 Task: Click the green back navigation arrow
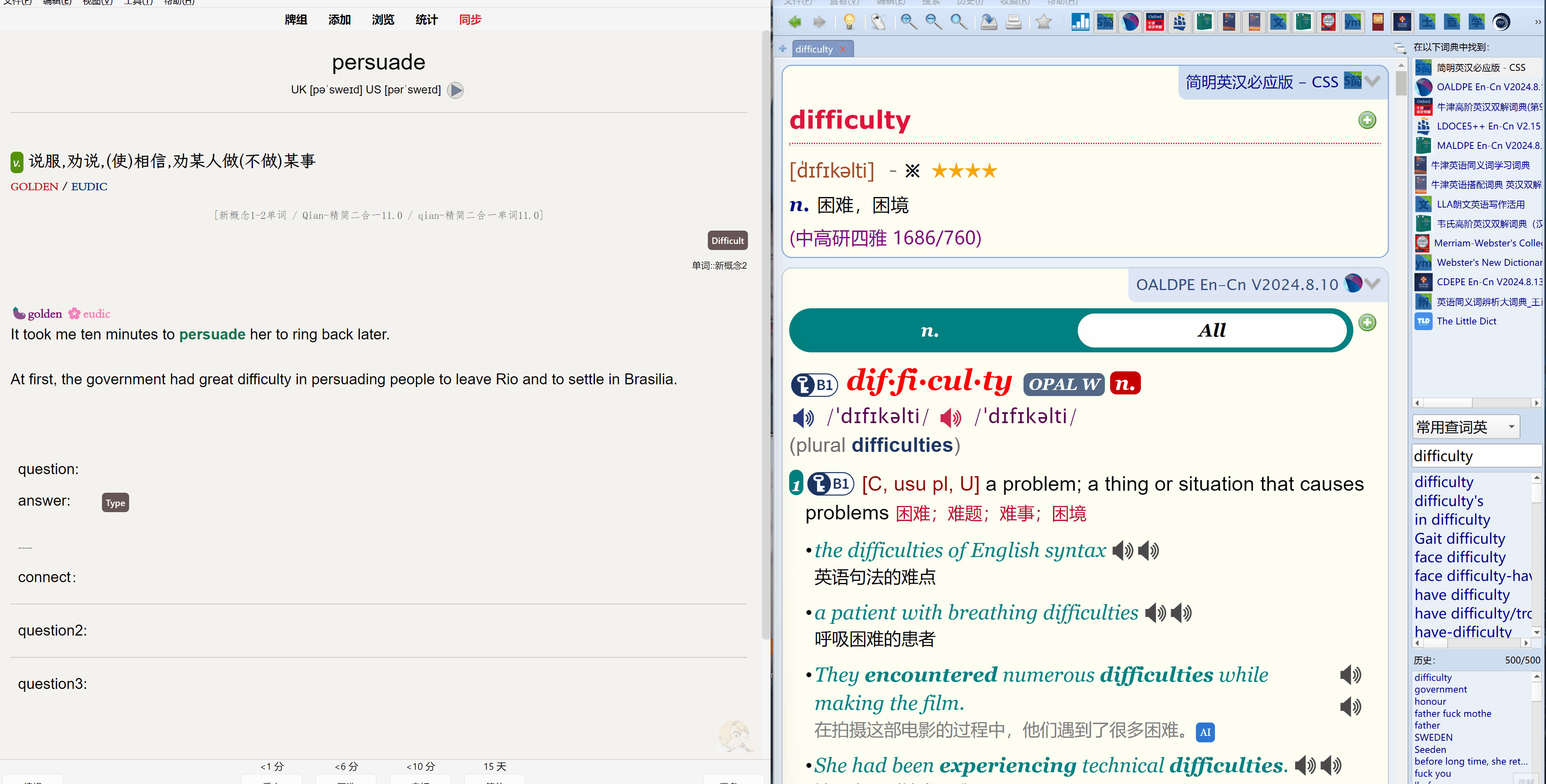(794, 23)
